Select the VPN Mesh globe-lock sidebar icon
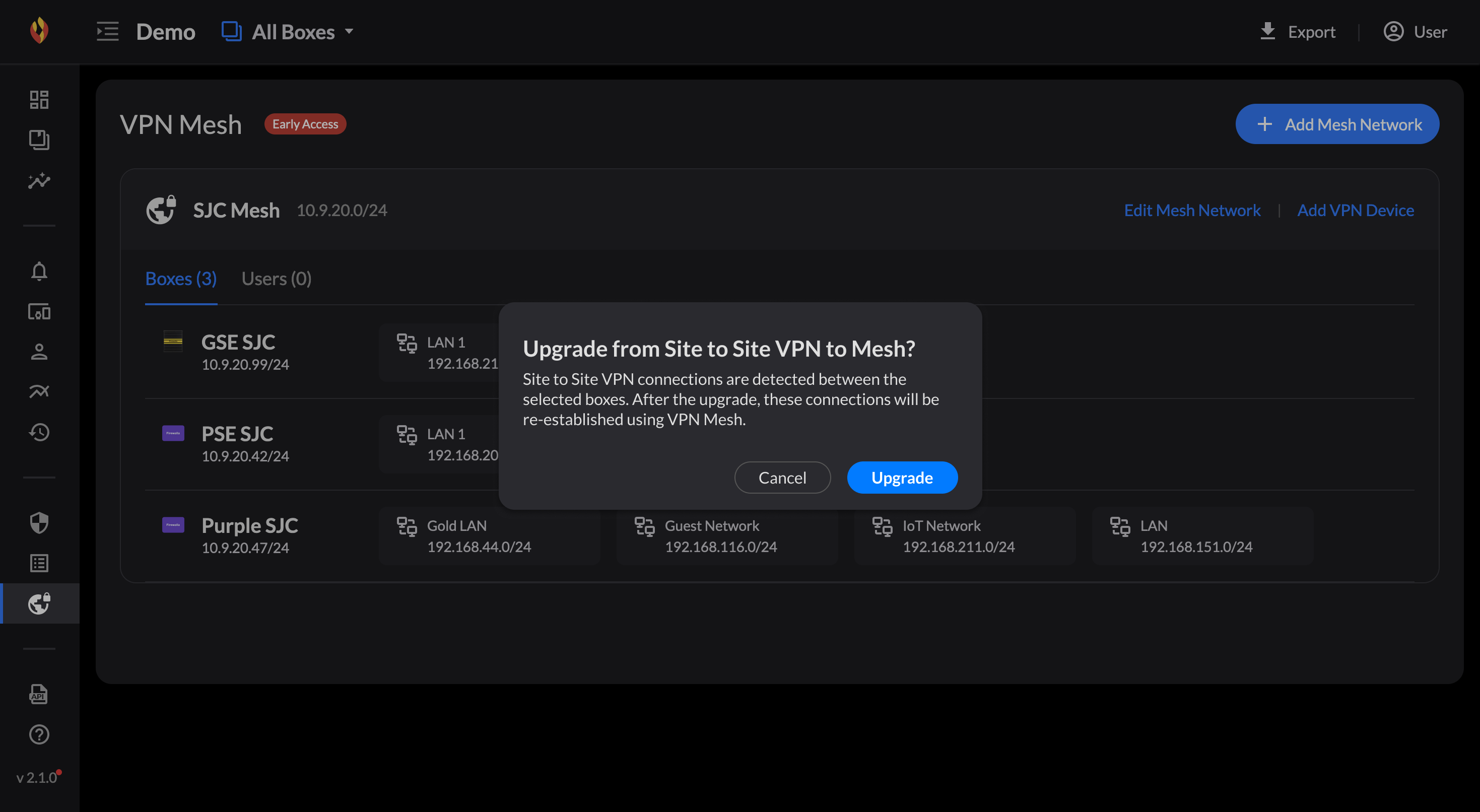The image size is (1480, 812). [39, 603]
